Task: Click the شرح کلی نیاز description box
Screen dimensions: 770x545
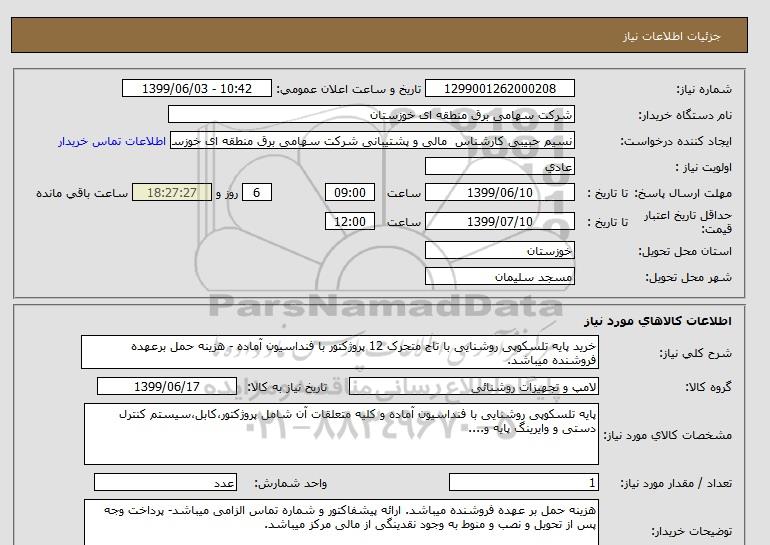Action: 341,352
